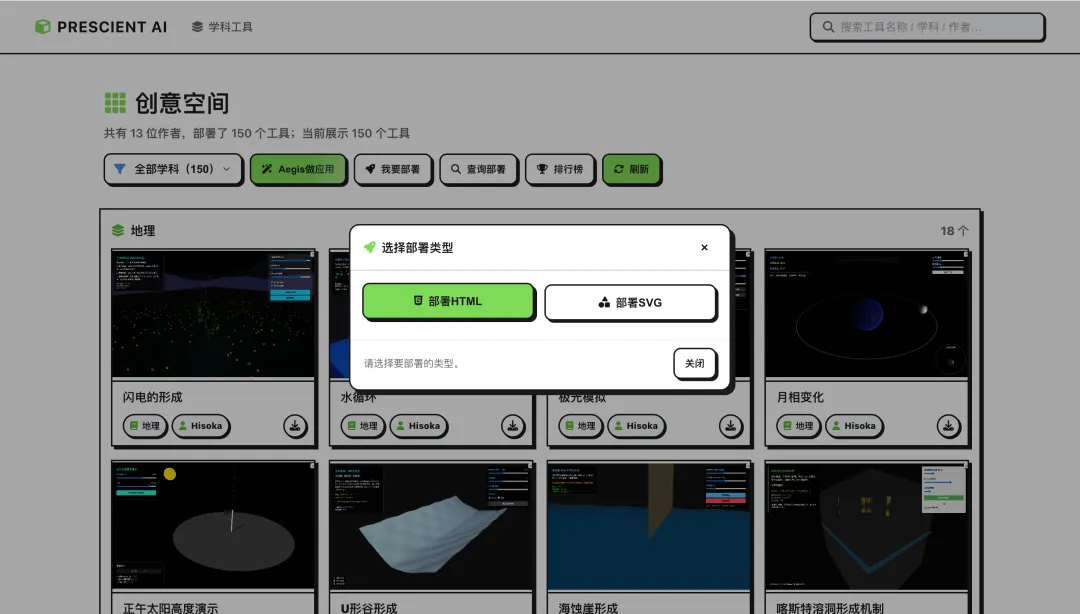Screen dimensions: 1080x614
Task: Click the layers icon beside 地理 header
Action: point(118,231)
